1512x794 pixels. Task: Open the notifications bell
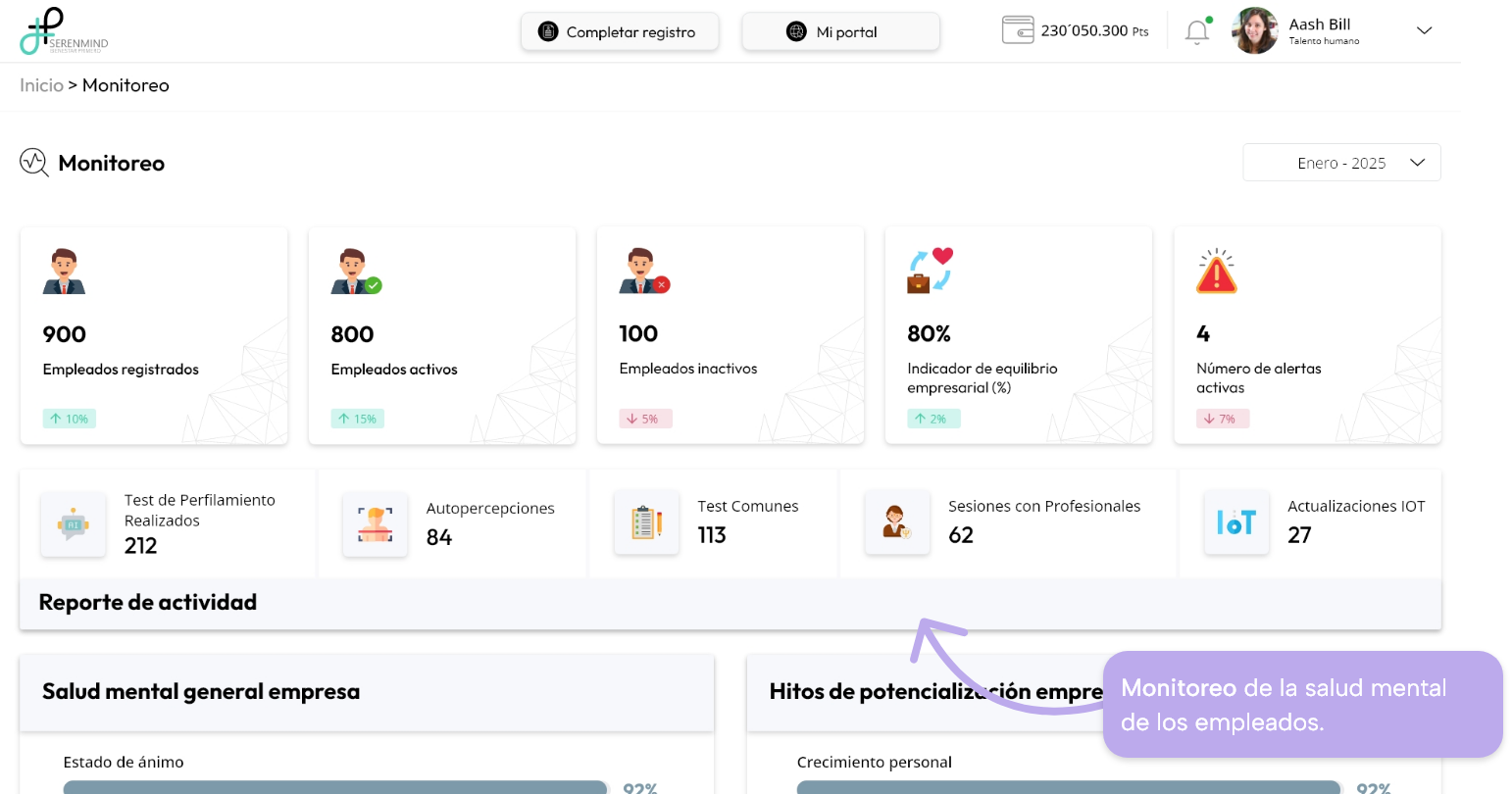1197,32
